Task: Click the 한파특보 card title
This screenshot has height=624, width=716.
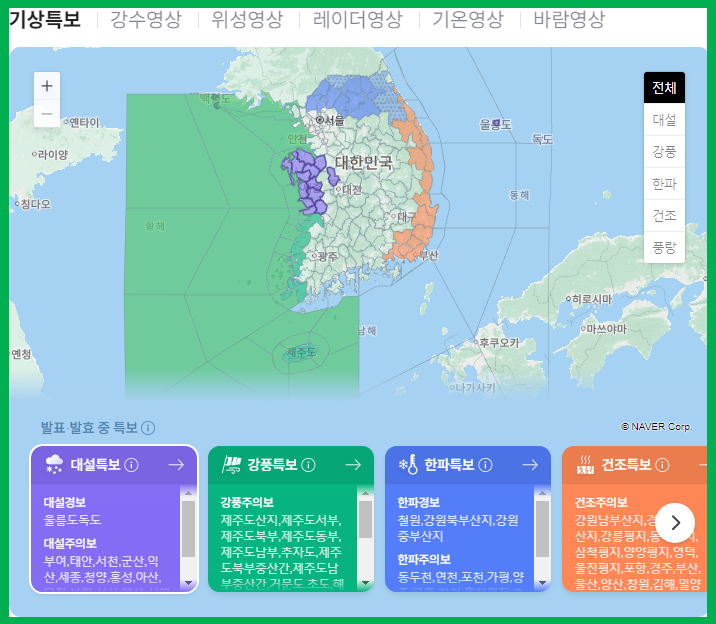Action: [449, 465]
